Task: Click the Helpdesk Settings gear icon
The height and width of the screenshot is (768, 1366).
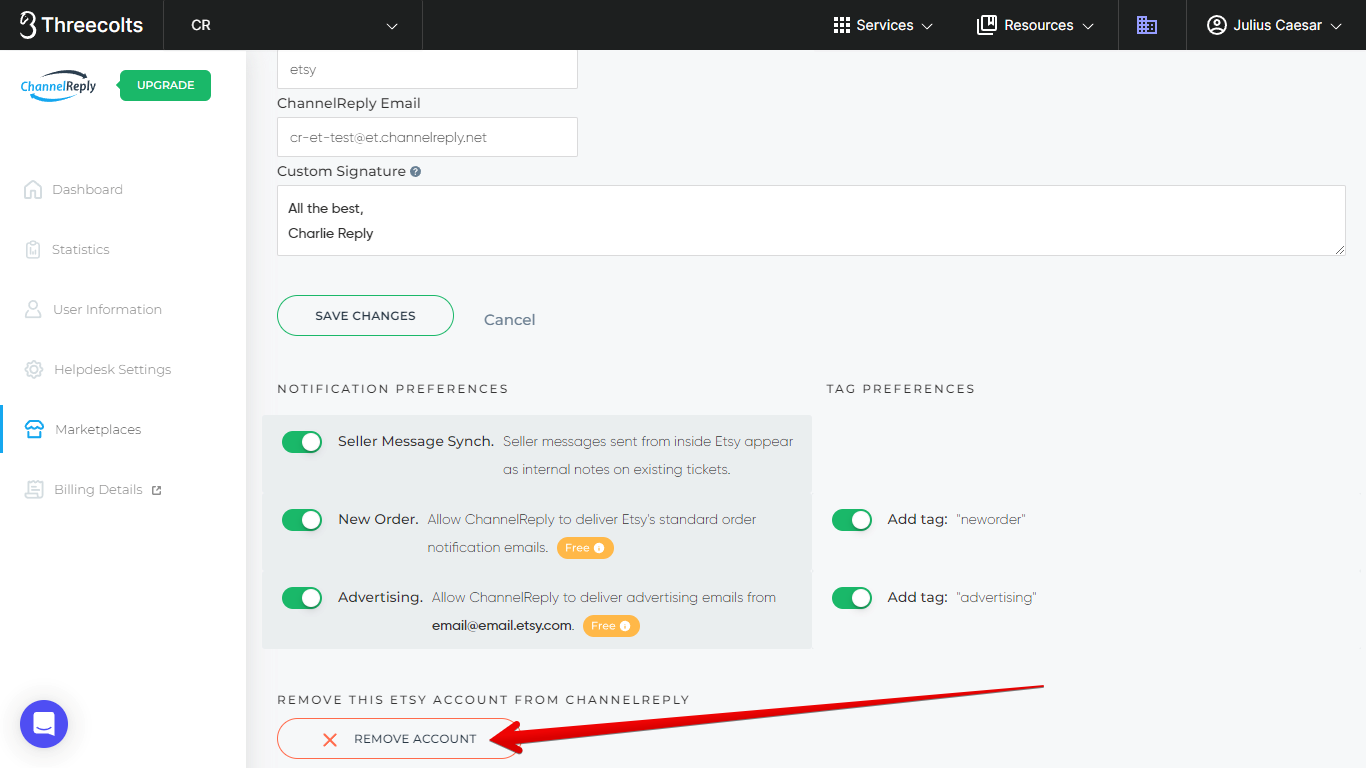Action: click(34, 369)
